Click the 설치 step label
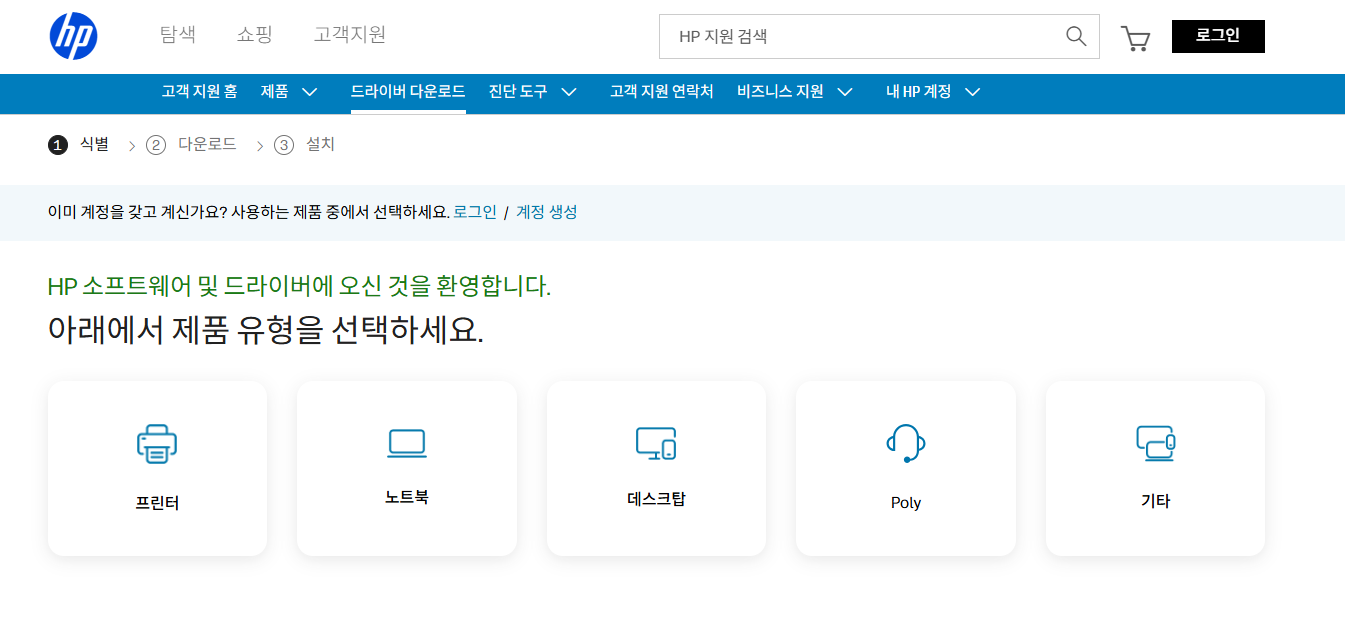 coord(321,144)
